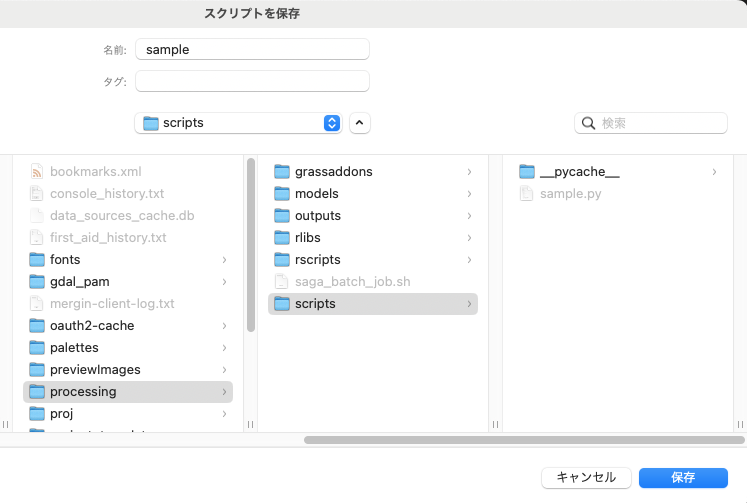This screenshot has height=503, width=747.
Task: Click the models folder icon
Action: pyautogui.click(x=282, y=193)
